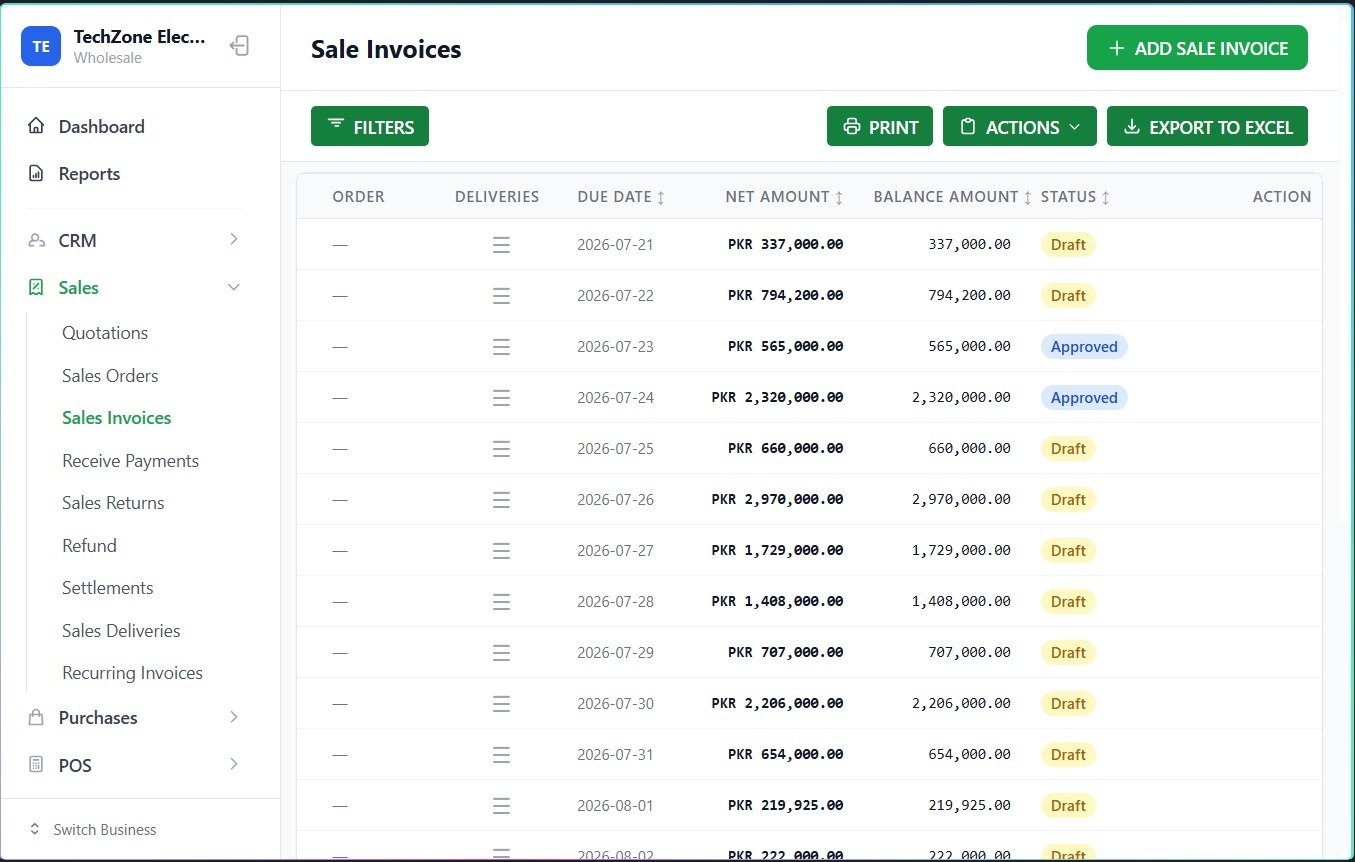Click the Deliveries column header

click(x=497, y=197)
